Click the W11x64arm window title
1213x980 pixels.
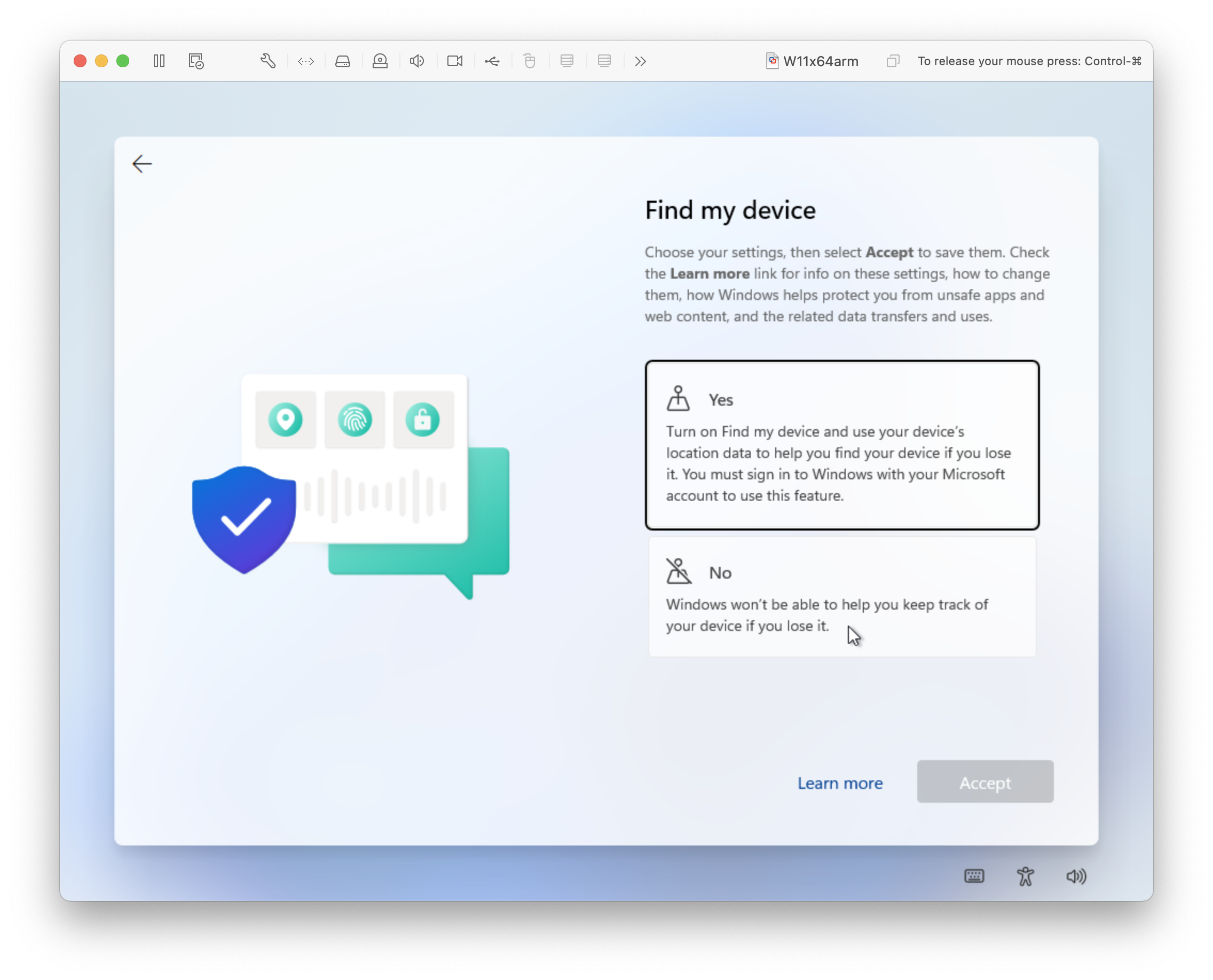pos(820,61)
